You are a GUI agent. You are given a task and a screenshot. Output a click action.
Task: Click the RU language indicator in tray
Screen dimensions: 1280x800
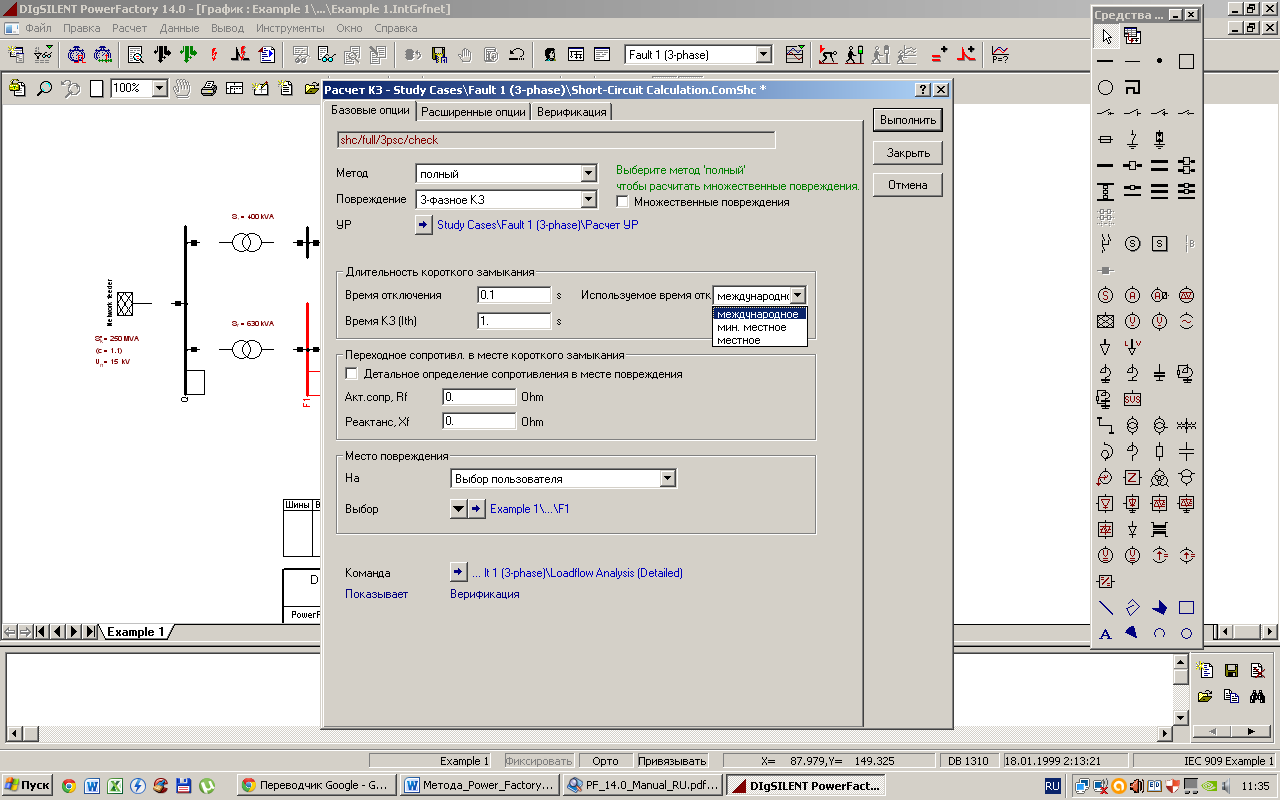click(1053, 786)
